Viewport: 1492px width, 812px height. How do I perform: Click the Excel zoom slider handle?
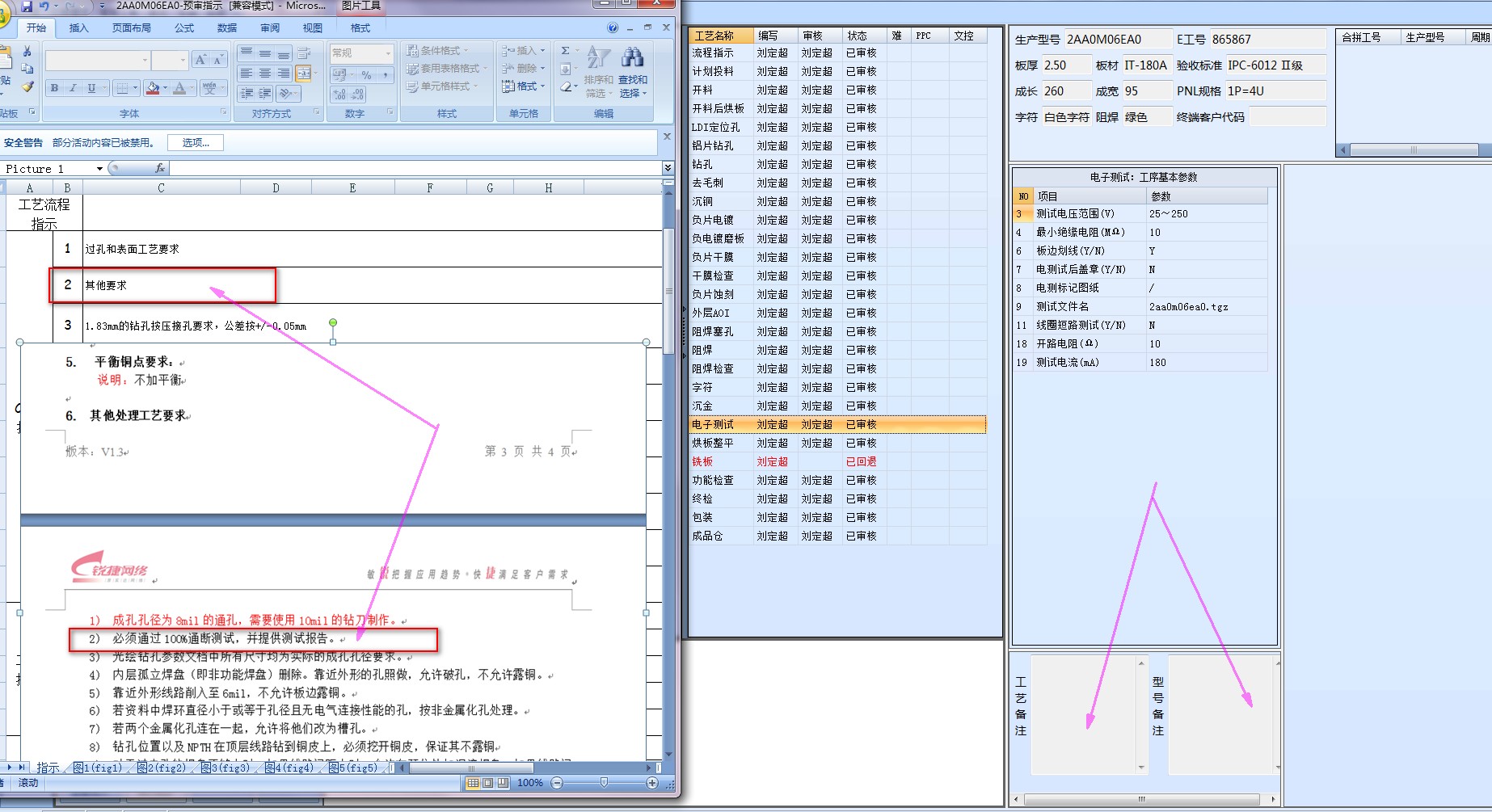coord(605,783)
